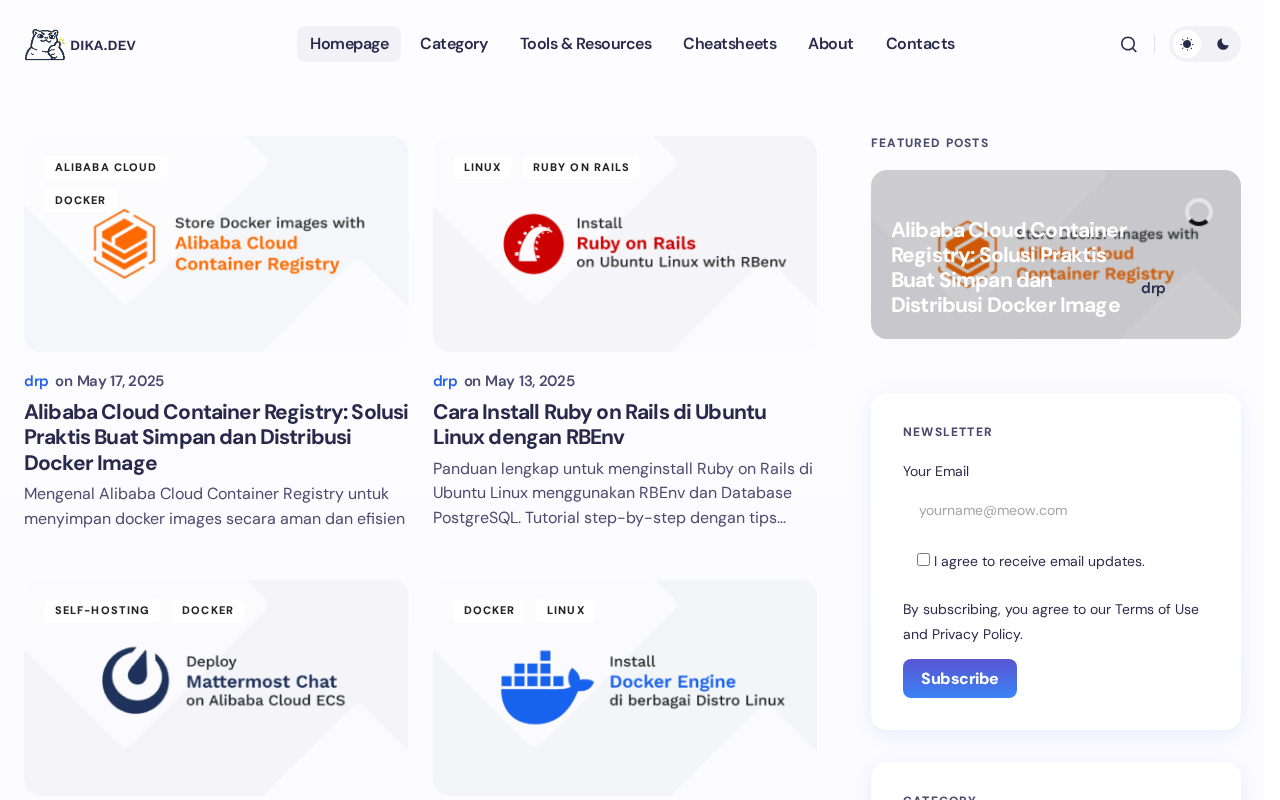Select the RUBY ON RAILS tag

581,167
